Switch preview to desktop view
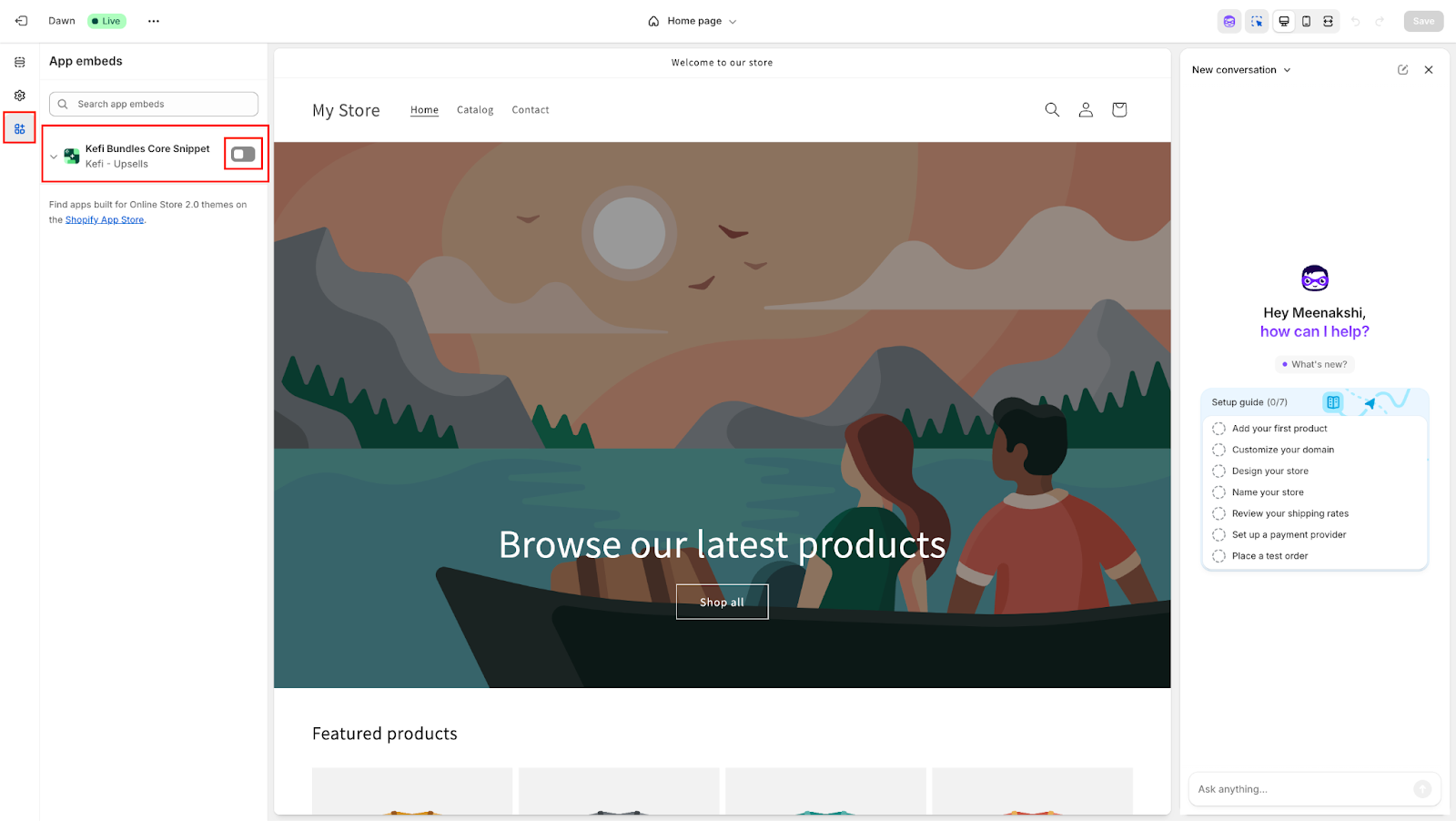 point(1284,21)
